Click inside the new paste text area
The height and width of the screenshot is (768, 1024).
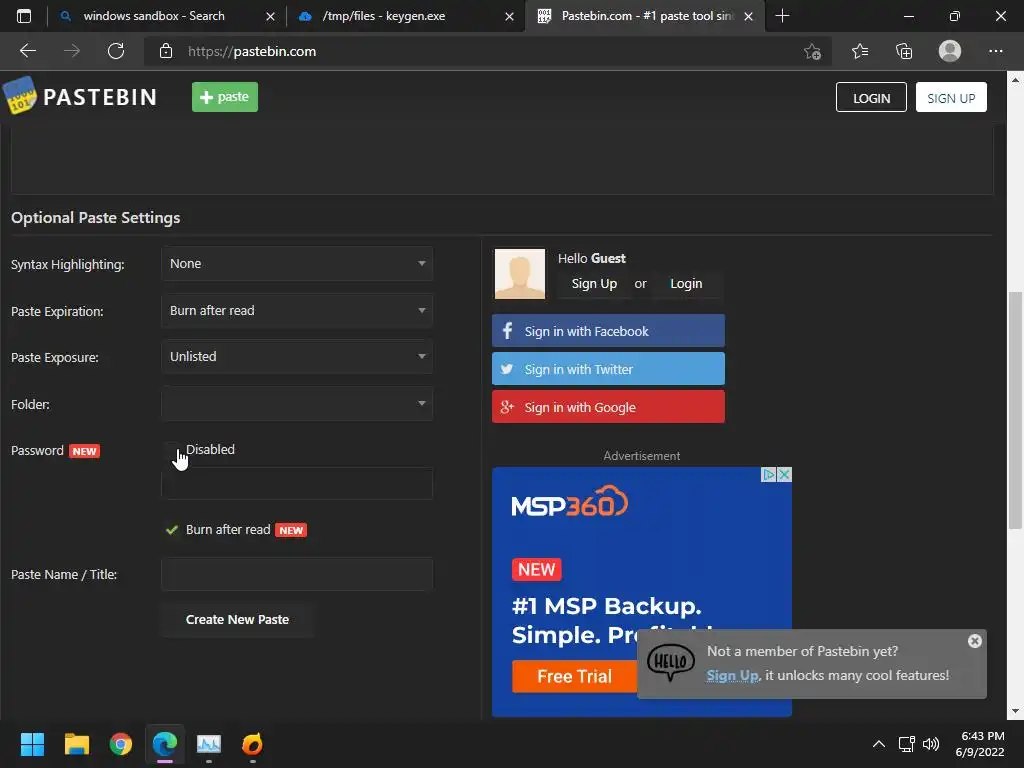502,161
